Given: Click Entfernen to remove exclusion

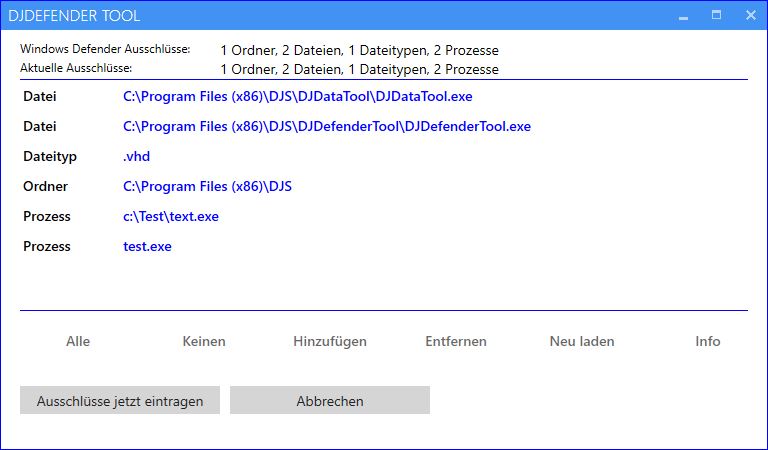Looking at the screenshot, I should [456, 341].
